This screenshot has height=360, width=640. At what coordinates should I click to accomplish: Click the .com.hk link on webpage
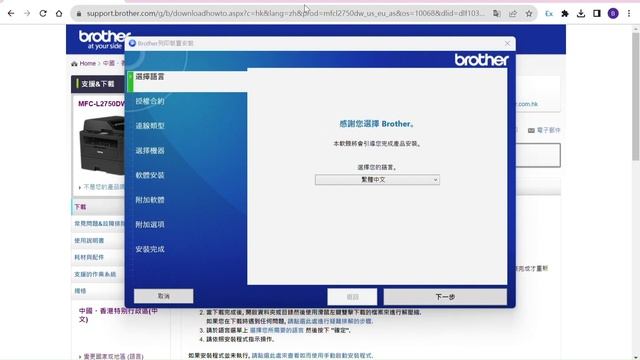point(527,104)
